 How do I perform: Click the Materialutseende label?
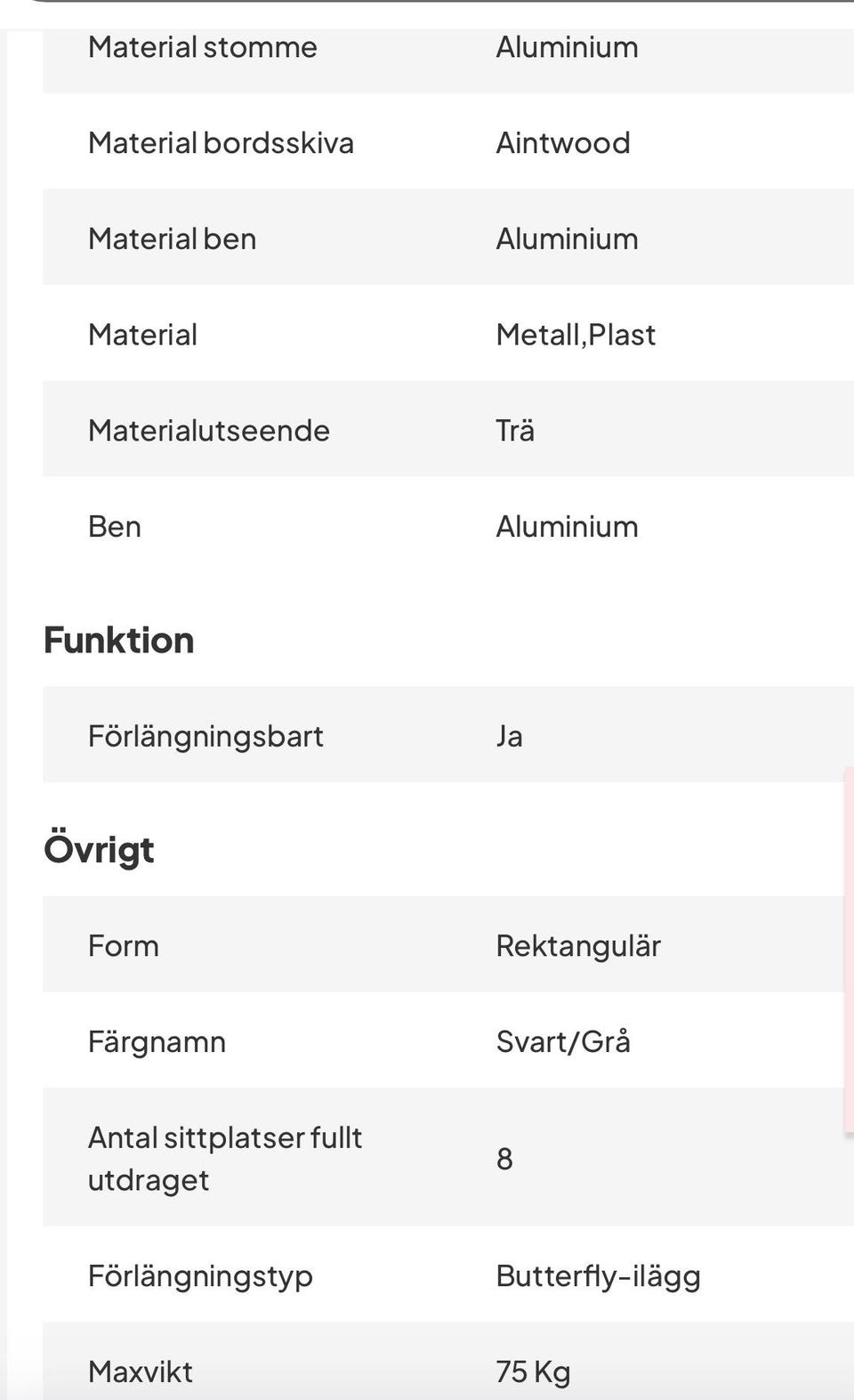(x=208, y=431)
